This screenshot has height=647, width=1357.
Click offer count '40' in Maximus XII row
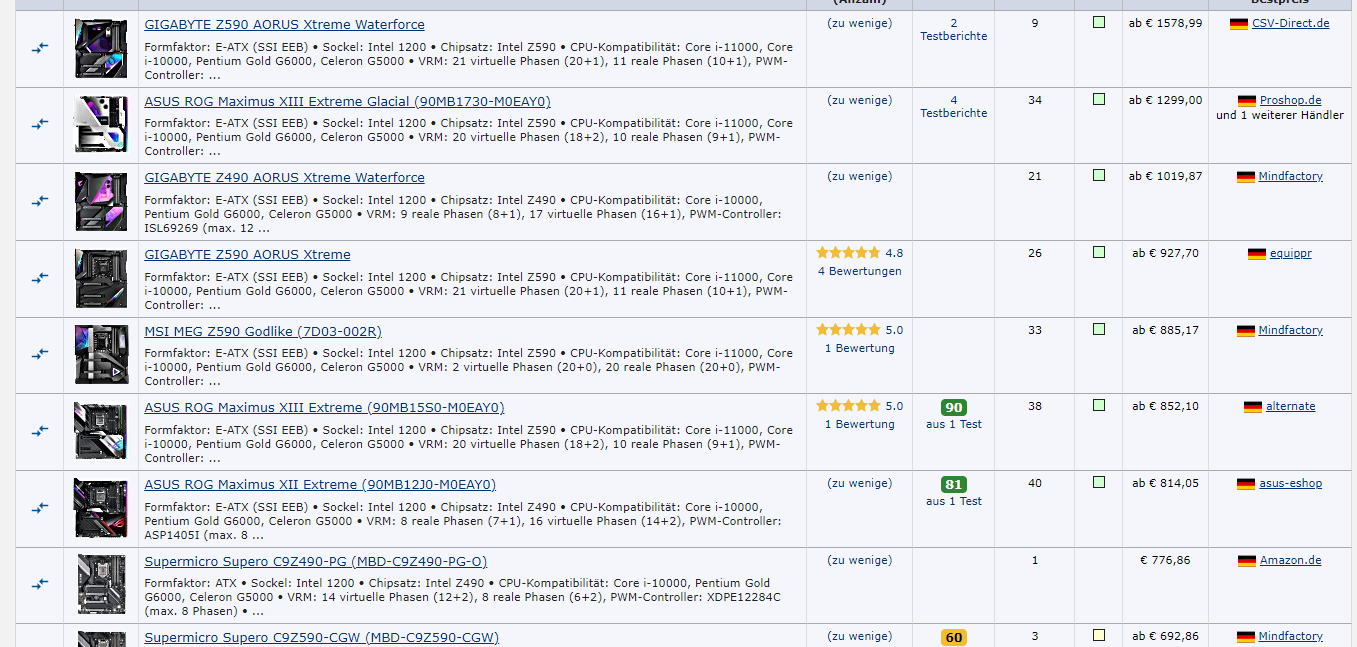coord(1035,483)
